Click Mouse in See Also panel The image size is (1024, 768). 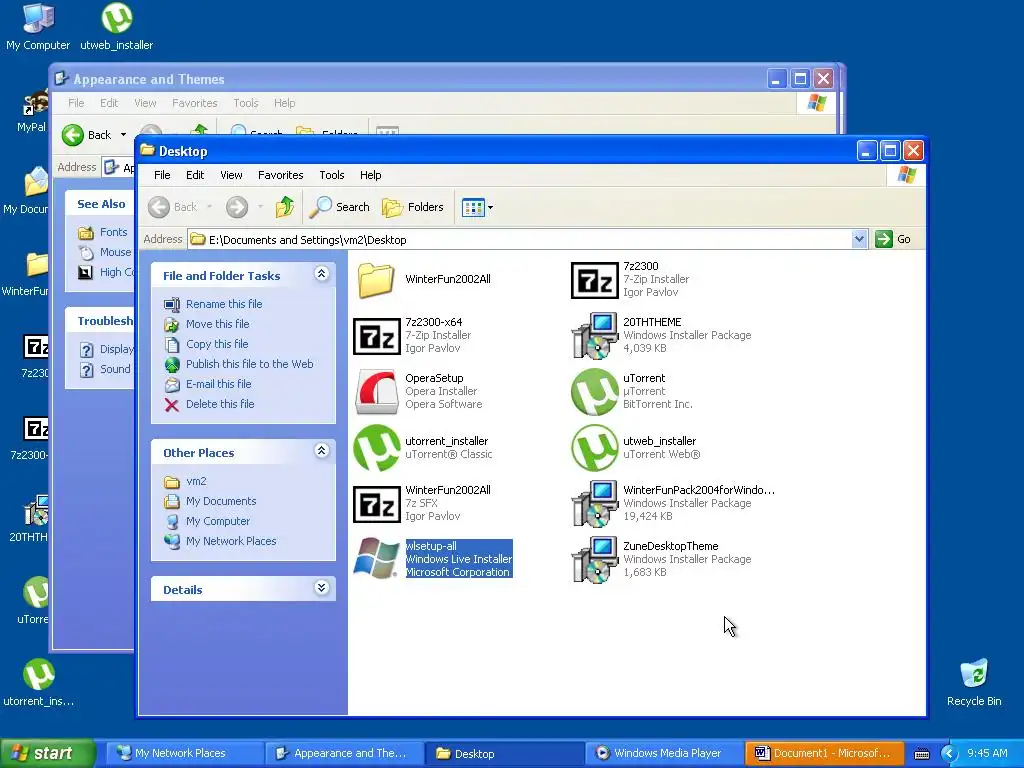tap(116, 252)
